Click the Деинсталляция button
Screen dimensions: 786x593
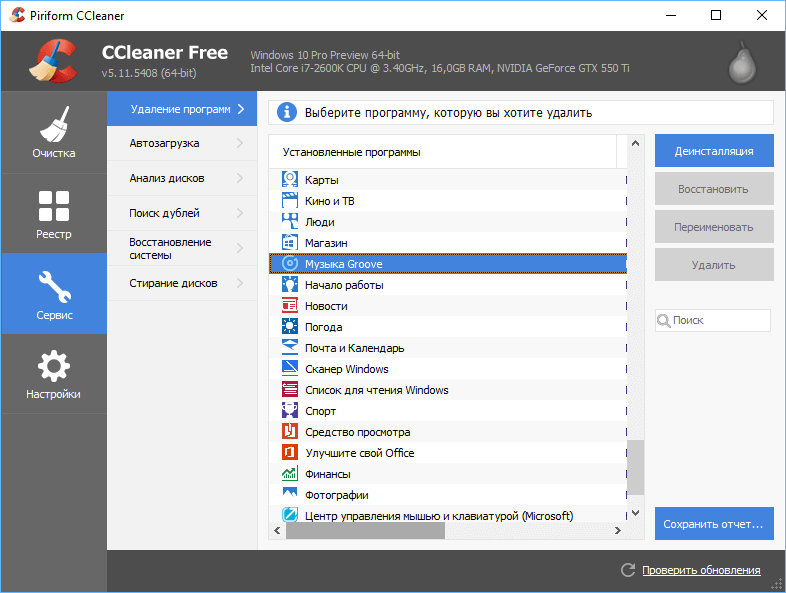click(x=714, y=150)
